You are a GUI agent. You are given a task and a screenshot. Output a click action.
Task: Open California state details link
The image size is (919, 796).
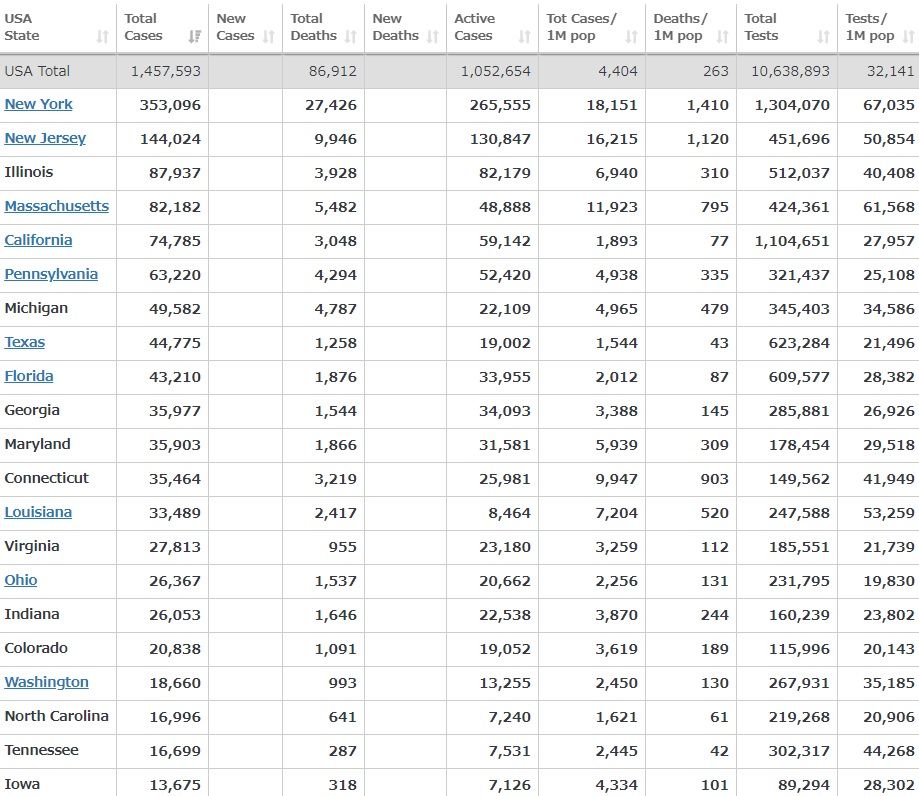38,240
